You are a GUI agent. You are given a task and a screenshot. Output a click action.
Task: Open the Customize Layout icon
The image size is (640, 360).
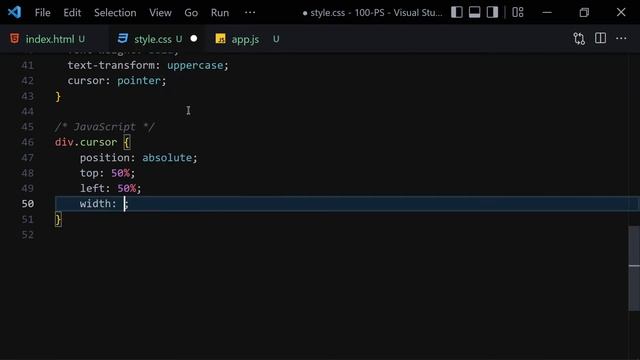(x=518, y=12)
